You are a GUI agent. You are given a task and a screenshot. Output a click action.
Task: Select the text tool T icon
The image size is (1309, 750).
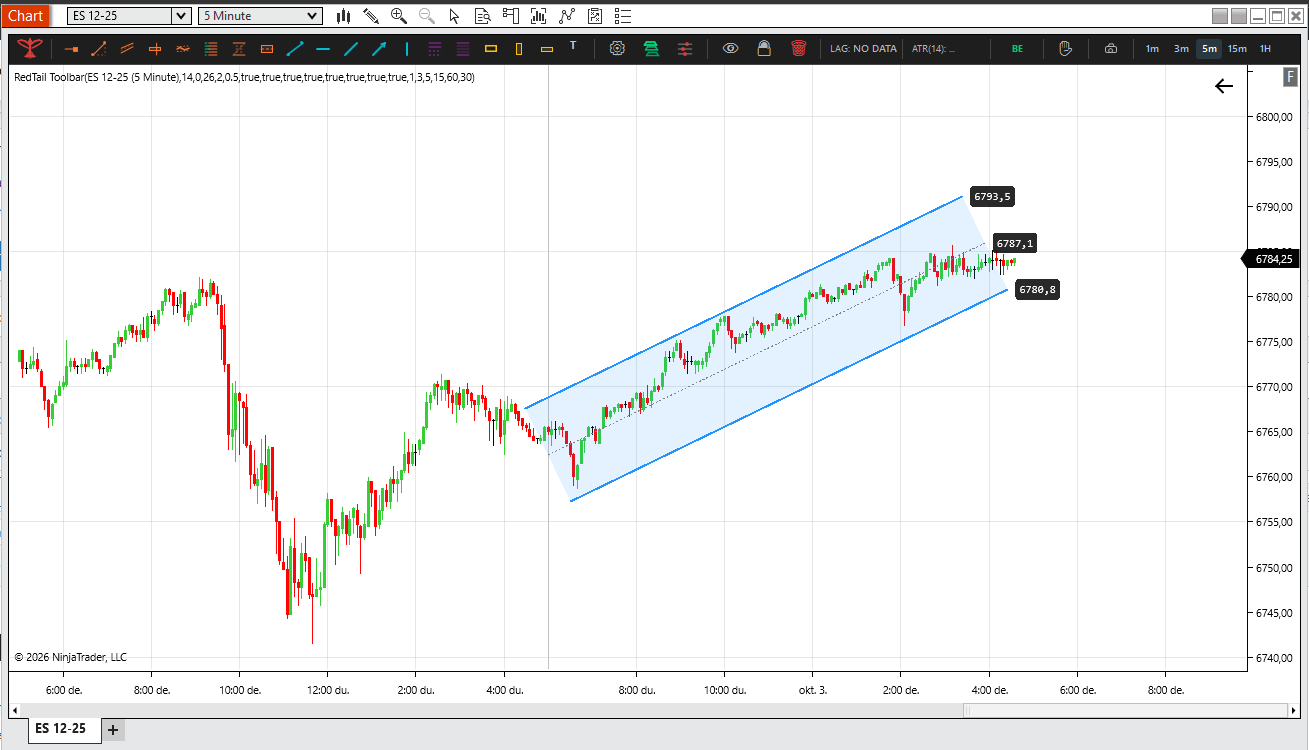[573, 45]
